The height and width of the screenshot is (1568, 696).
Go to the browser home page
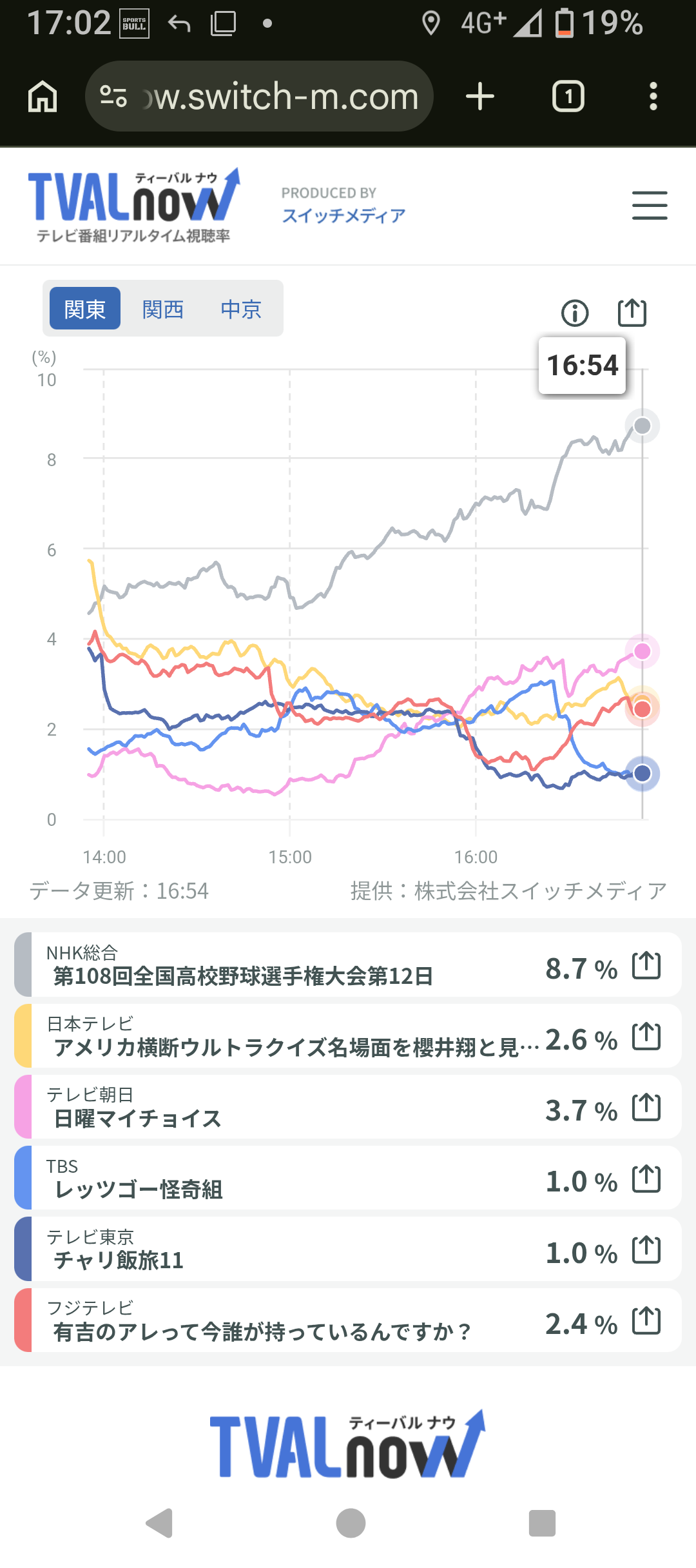[x=43, y=97]
